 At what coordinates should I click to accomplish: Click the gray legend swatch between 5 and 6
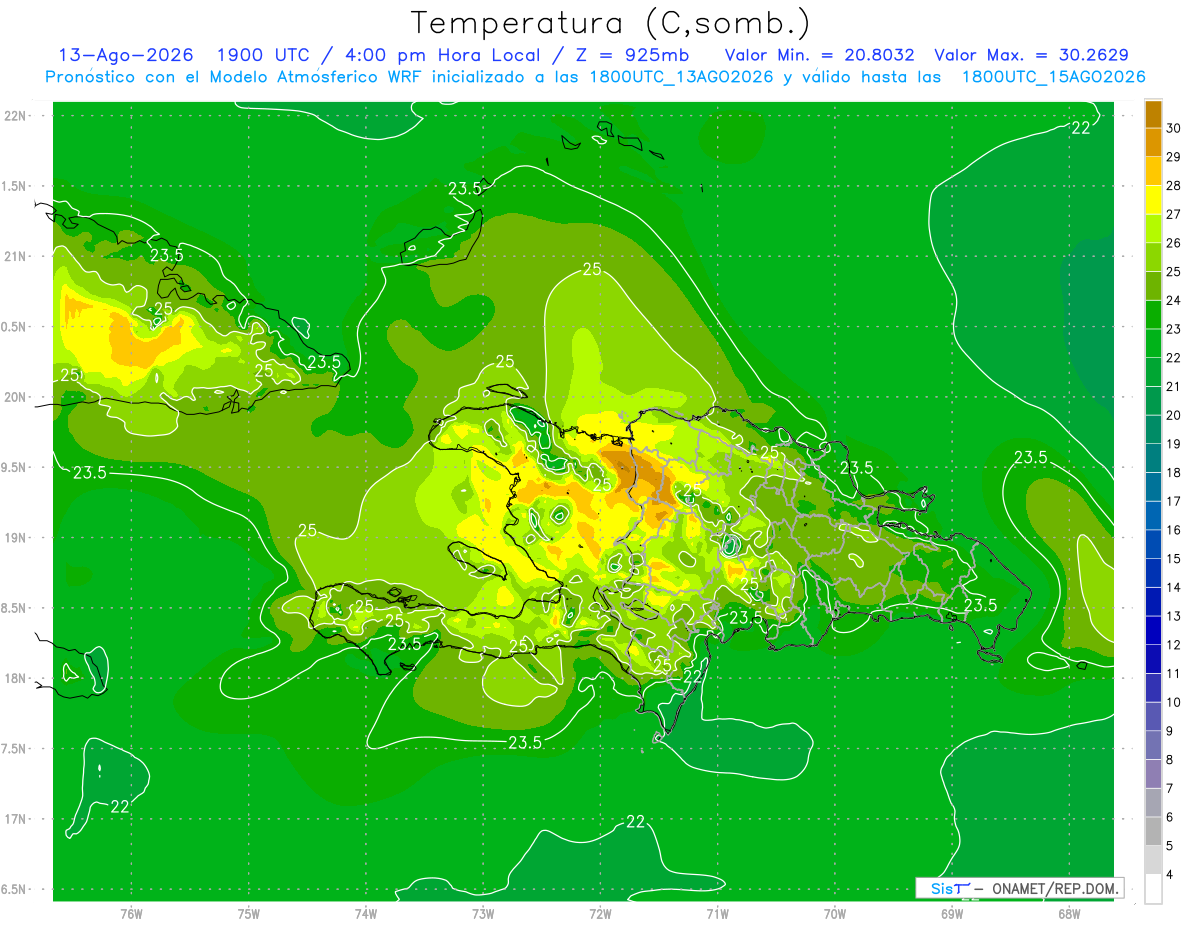pos(1153,832)
